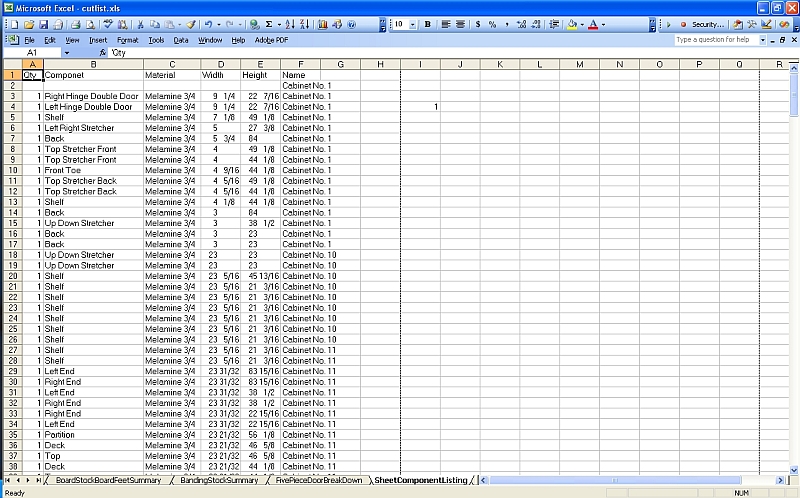
Task: Apply the yellow fill color swatch
Action: 572,24
